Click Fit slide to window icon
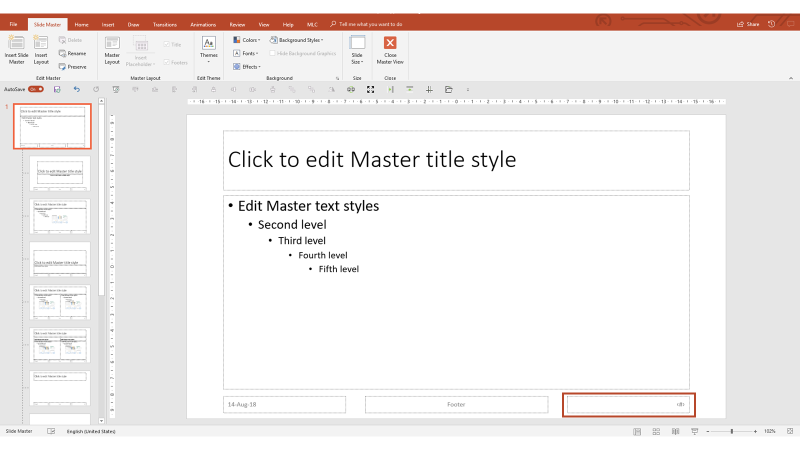800x450 pixels. click(x=790, y=432)
